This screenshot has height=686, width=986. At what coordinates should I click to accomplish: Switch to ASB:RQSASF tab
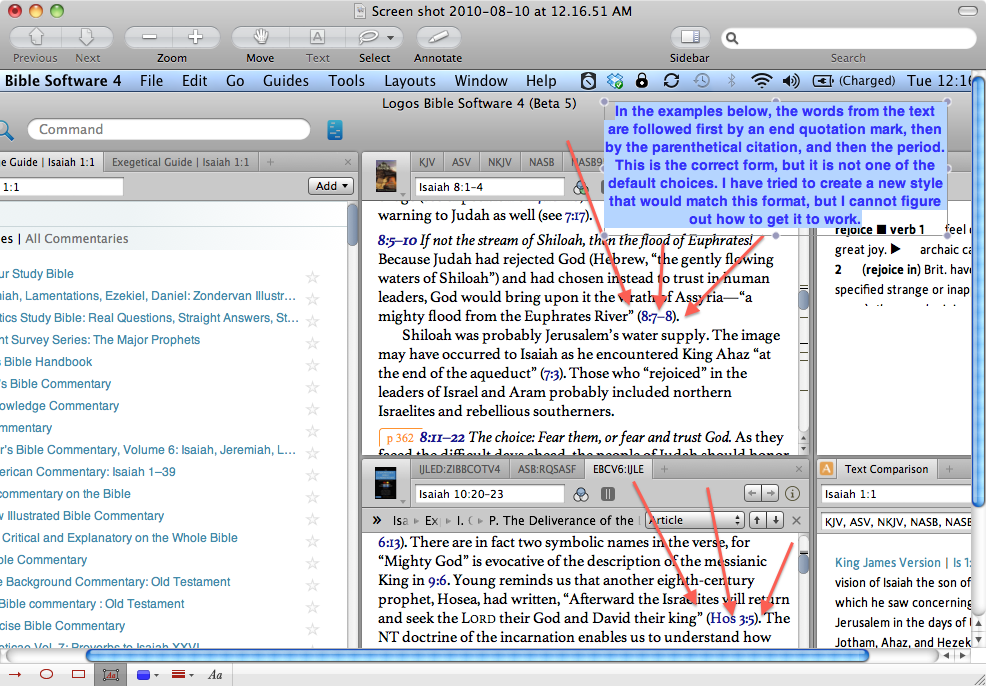[546, 469]
